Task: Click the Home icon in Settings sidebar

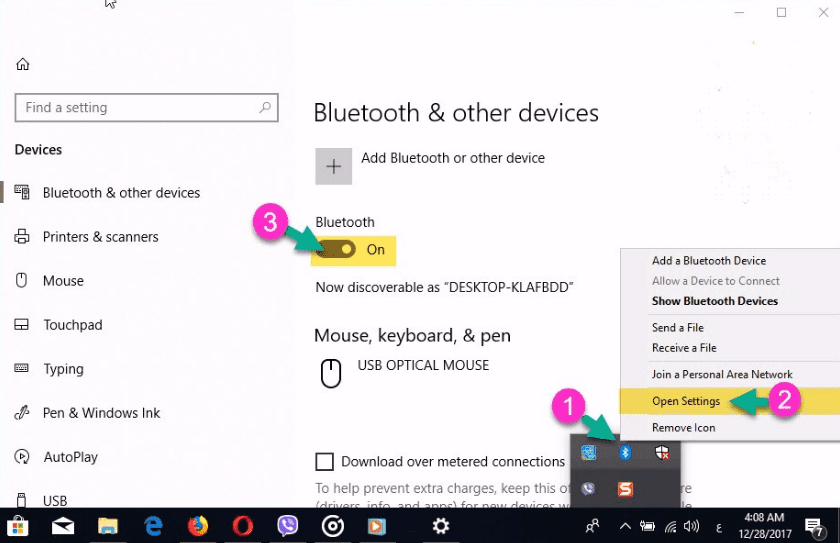Action: pyautogui.click(x=23, y=64)
